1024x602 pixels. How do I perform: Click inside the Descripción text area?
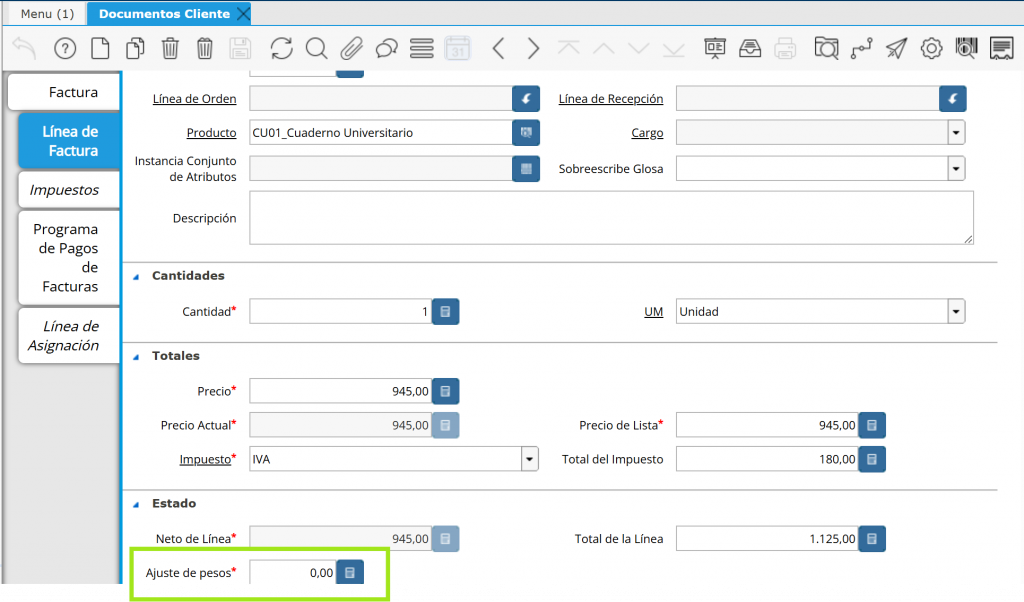coord(611,218)
